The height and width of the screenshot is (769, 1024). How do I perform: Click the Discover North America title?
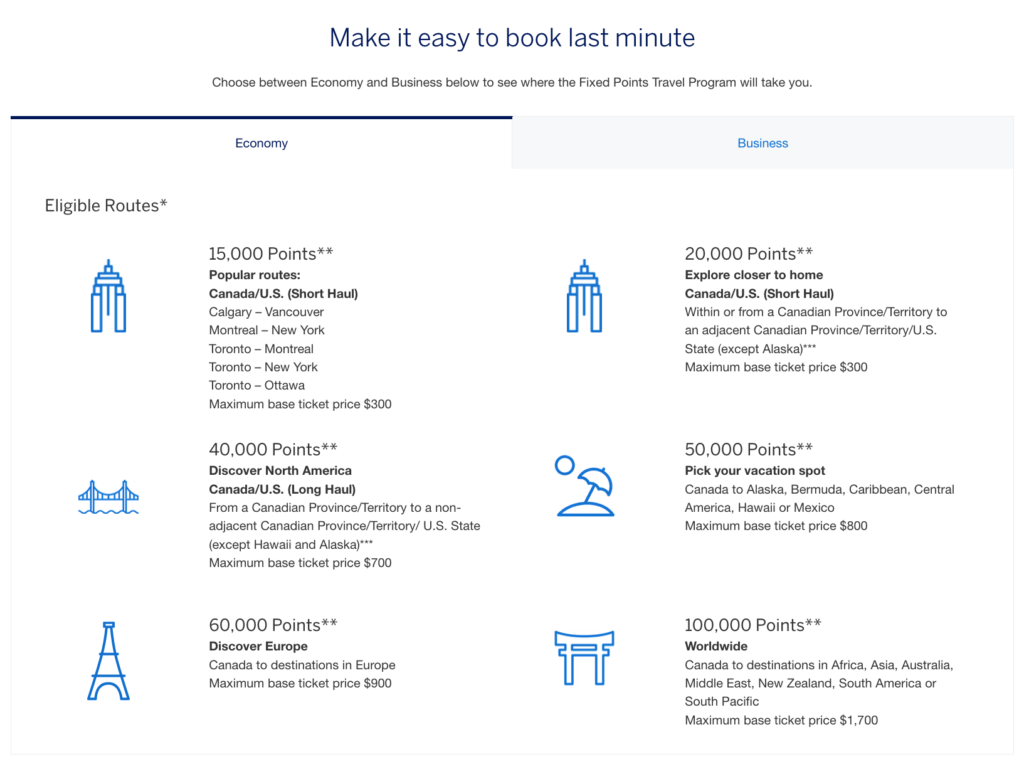[x=280, y=471]
